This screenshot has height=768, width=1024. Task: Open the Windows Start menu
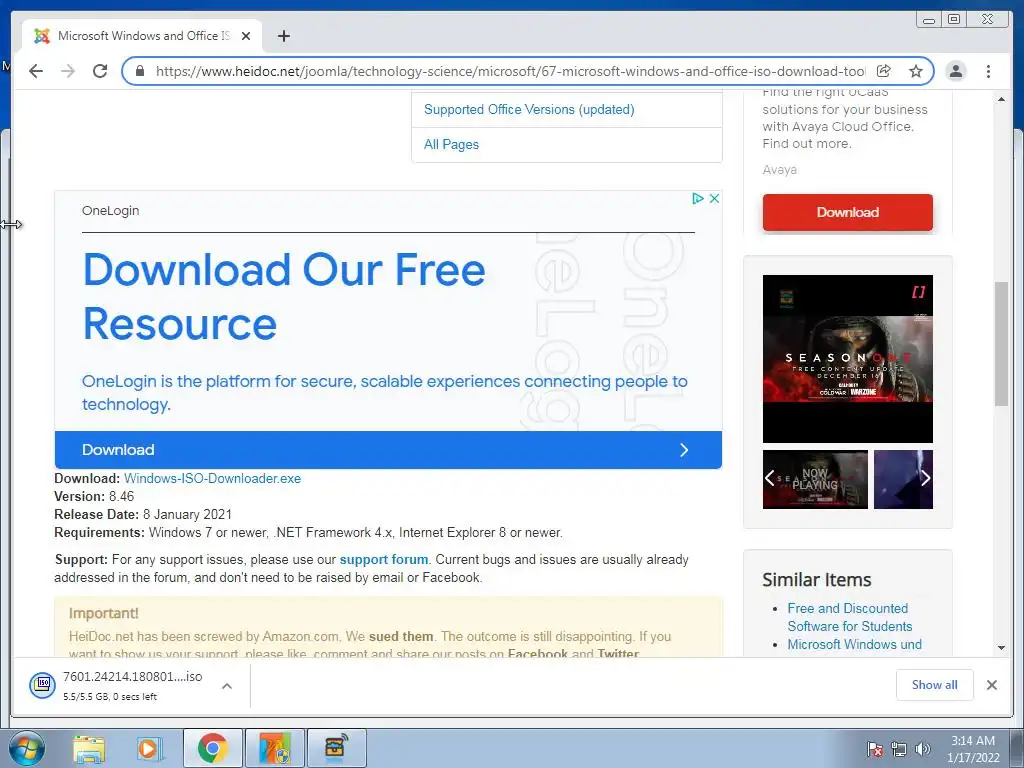click(27, 748)
